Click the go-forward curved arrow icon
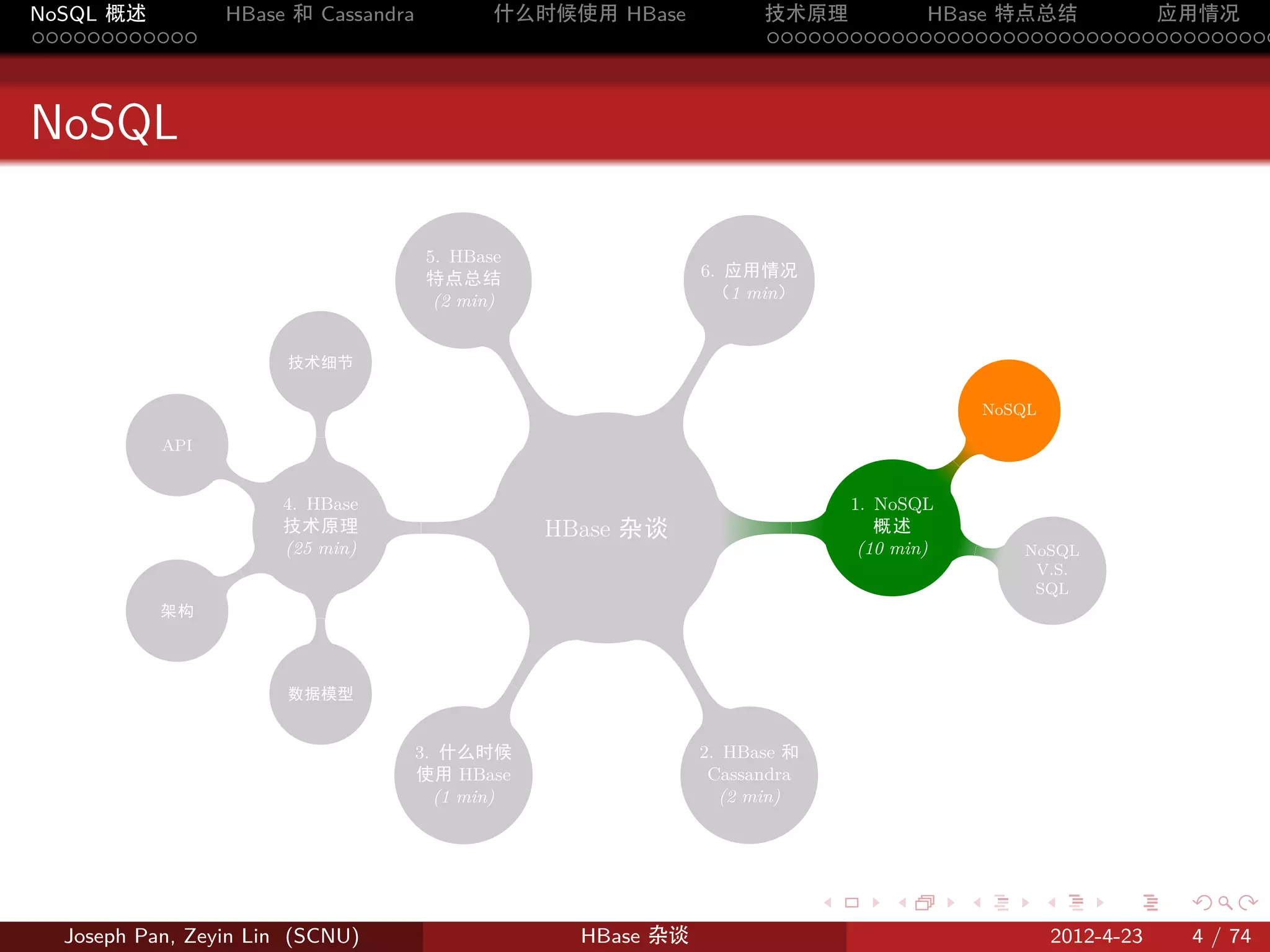1270x952 pixels. (1248, 902)
